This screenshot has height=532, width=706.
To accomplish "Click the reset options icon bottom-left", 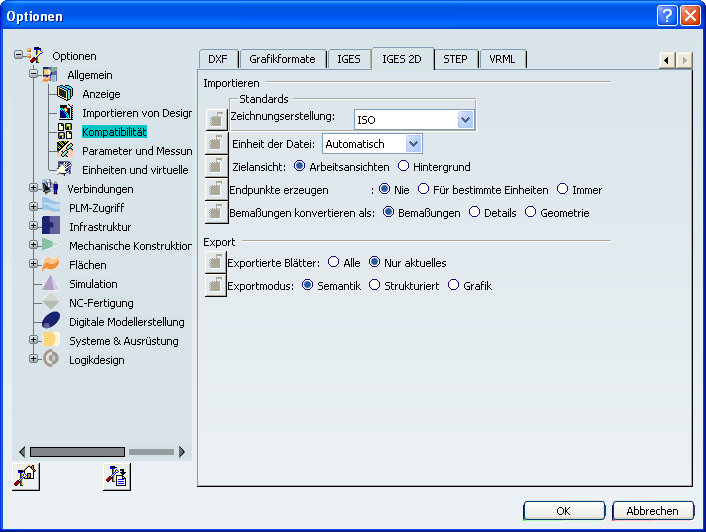I will click(25, 477).
